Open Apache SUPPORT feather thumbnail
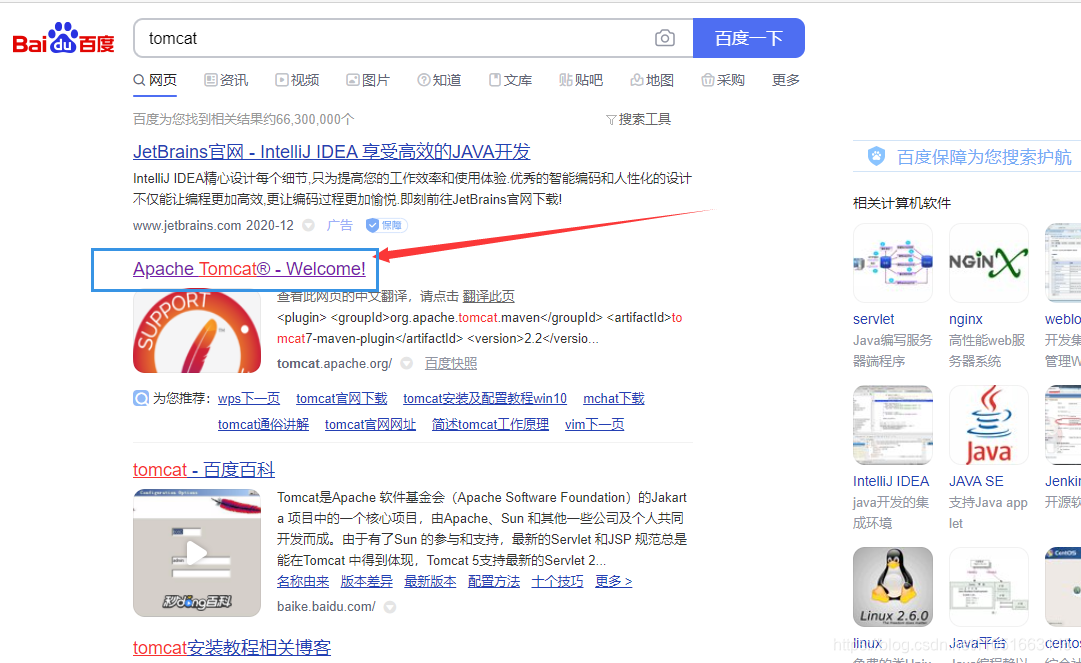This screenshot has height=663, width=1081. coord(197,330)
